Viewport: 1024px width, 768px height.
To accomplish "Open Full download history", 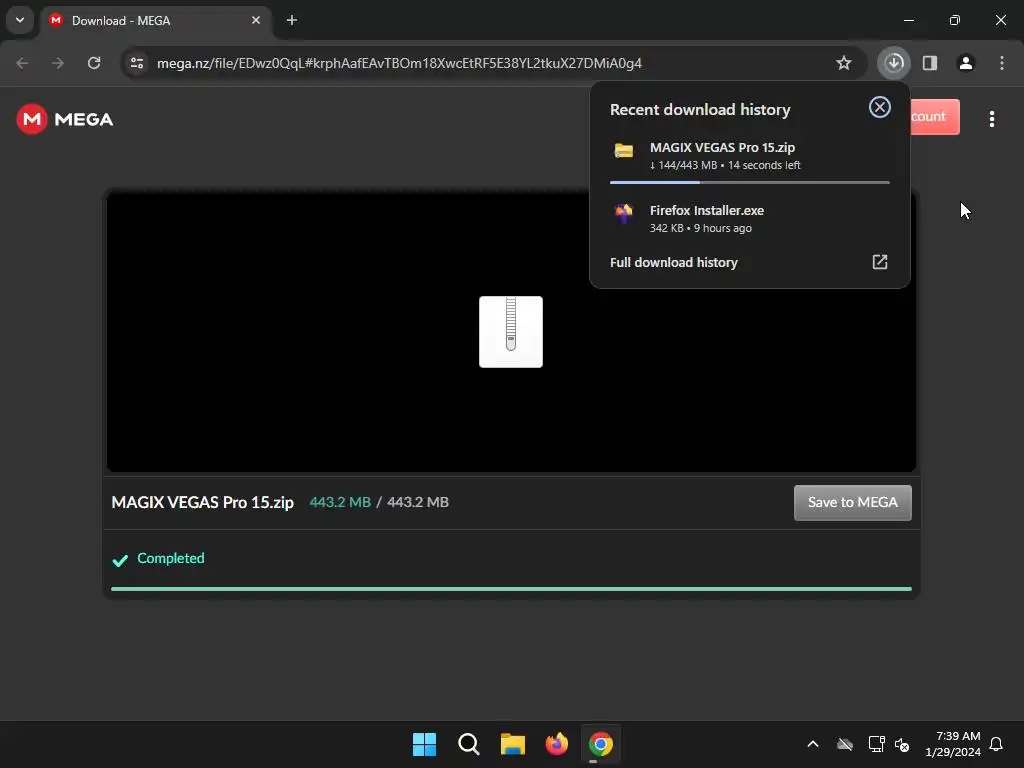I will [x=673, y=263].
